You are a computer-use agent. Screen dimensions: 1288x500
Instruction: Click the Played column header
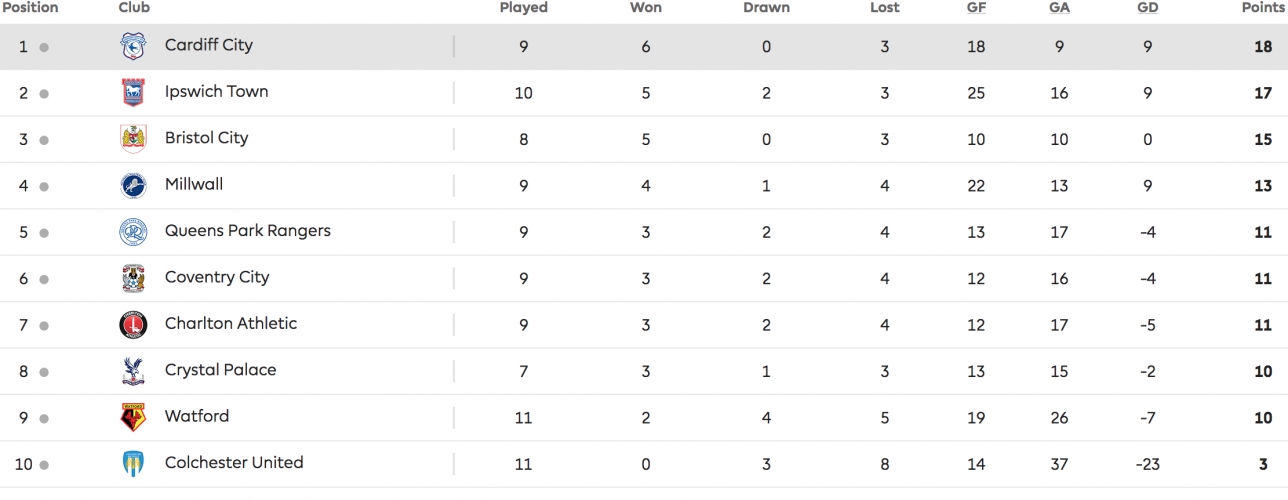524,8
